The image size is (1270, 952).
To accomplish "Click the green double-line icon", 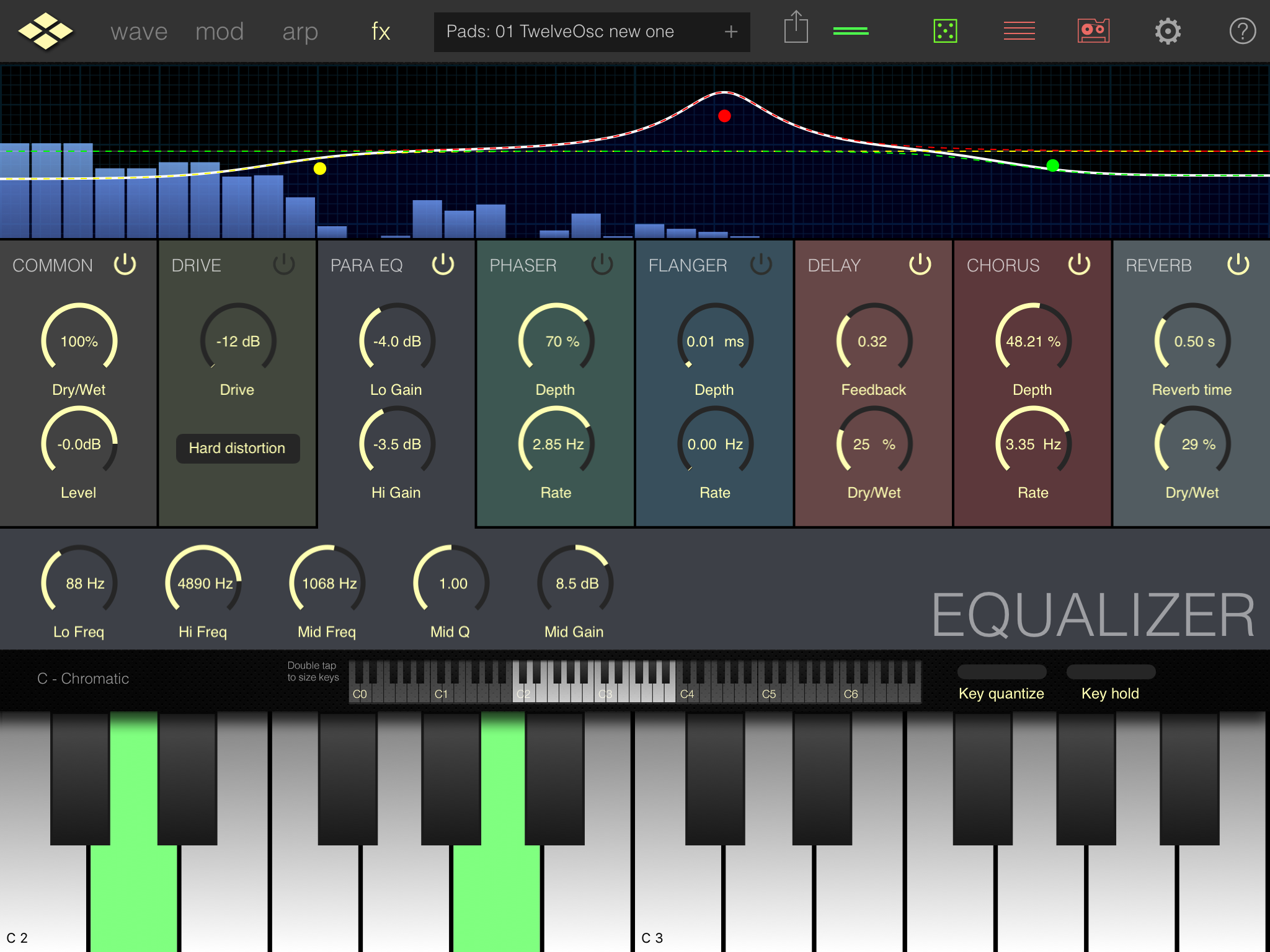I will click(x=851, y=31).
